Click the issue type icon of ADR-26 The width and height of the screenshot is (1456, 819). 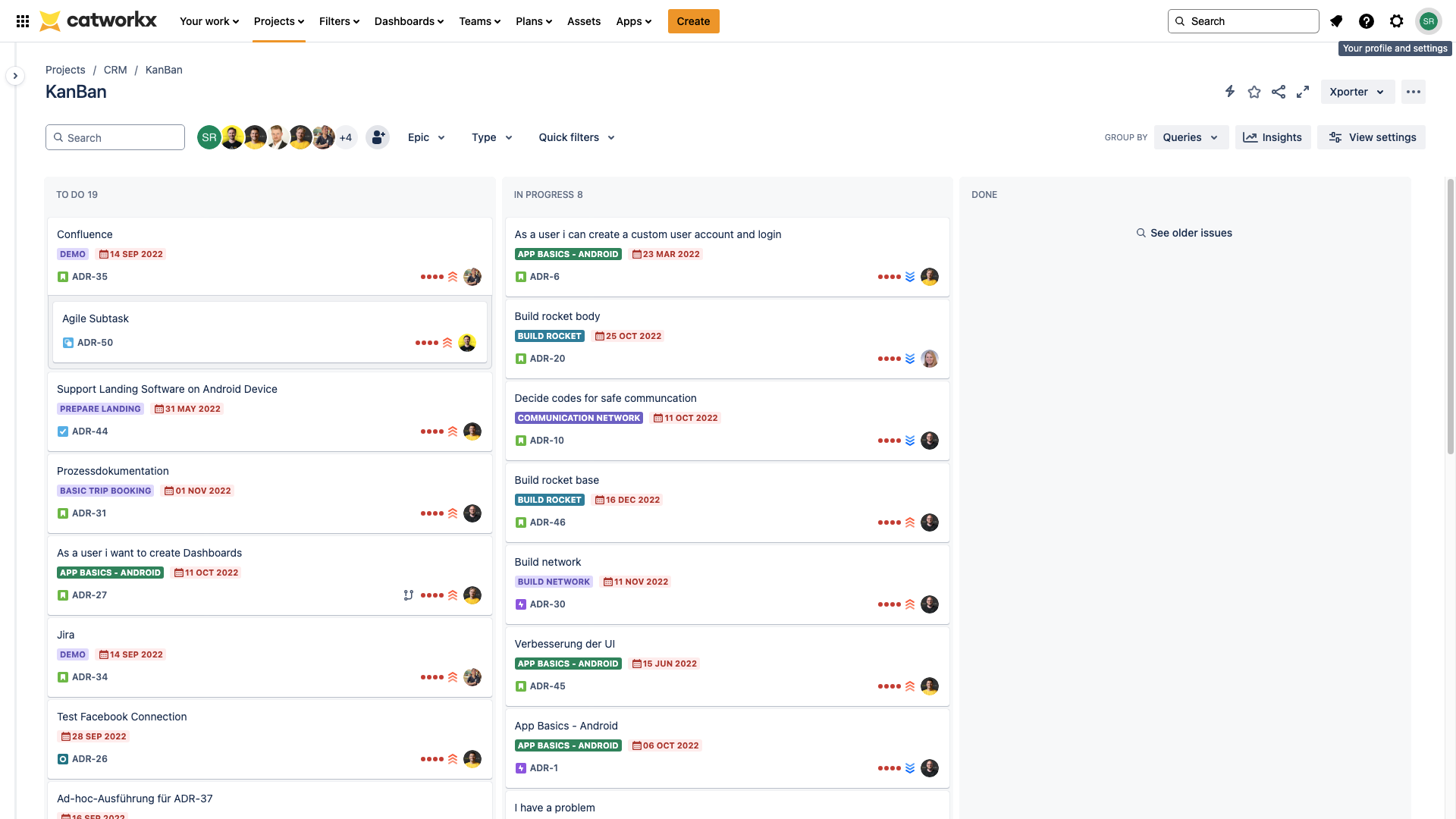pyautogui.click(x=63, y=759)
